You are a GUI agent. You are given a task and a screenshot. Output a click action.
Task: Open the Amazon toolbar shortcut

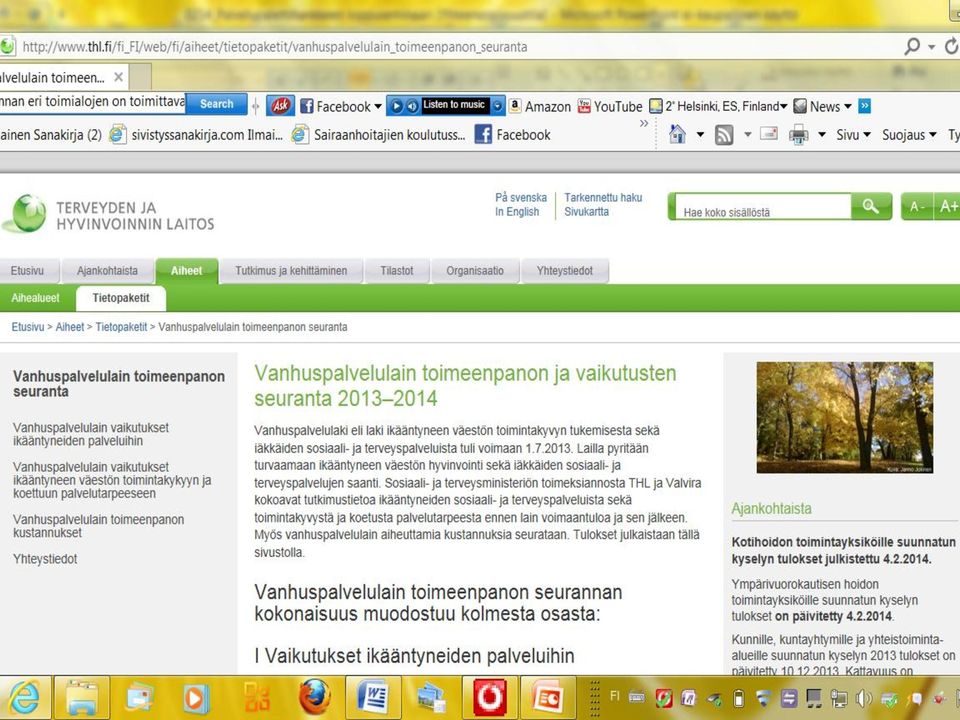pyautogui.click(x=539, y=107)
